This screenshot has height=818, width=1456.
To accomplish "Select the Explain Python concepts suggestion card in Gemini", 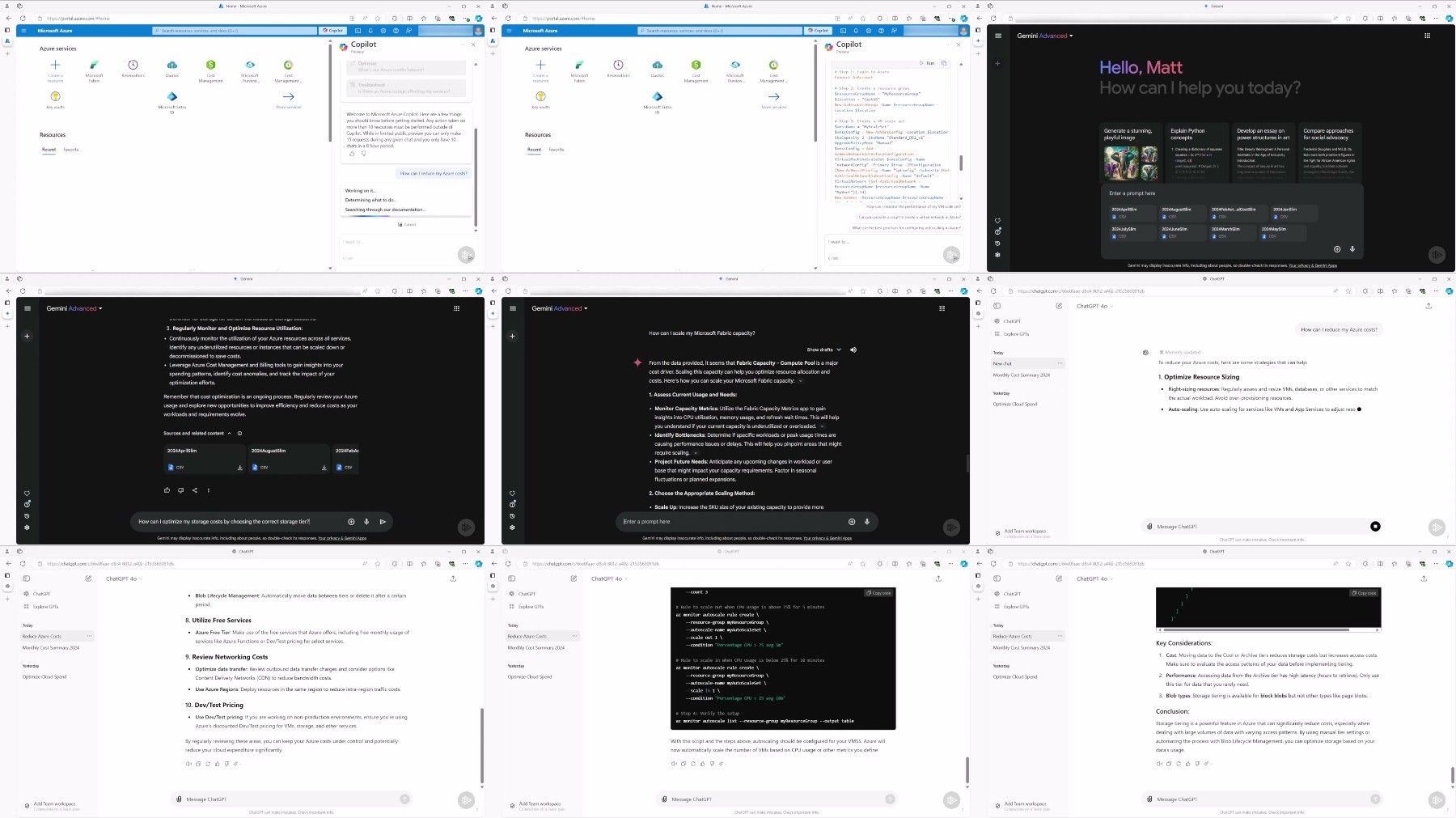I will point(1196,154).
